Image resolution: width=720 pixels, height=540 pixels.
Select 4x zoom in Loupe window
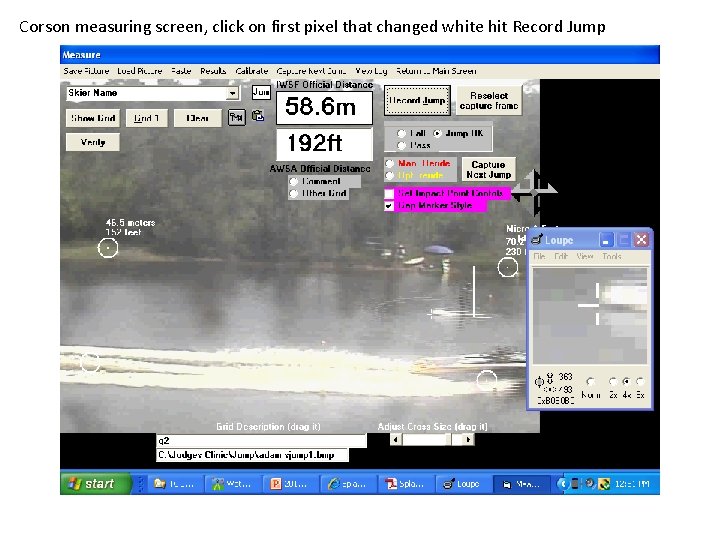[x=626, y=382]
